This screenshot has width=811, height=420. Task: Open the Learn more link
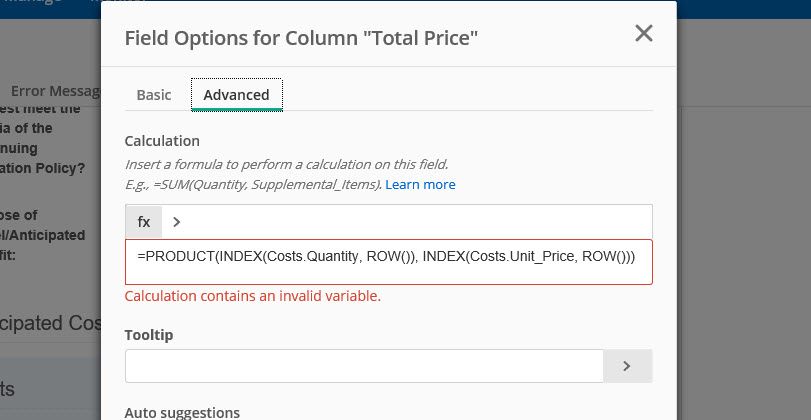(420, 184)
